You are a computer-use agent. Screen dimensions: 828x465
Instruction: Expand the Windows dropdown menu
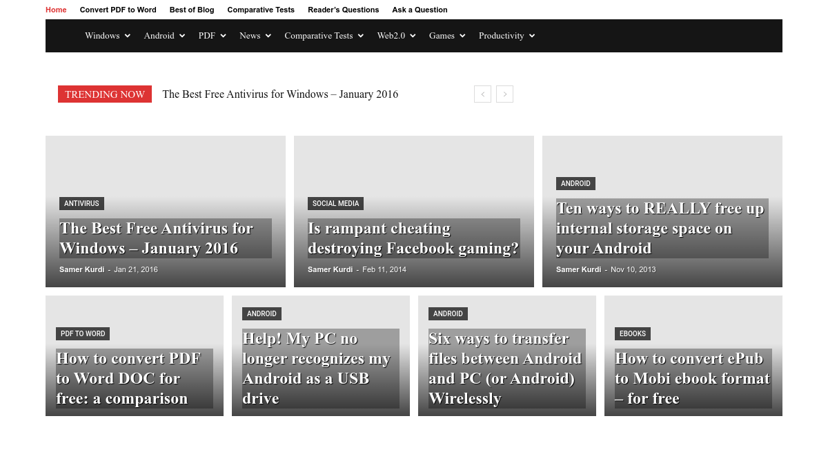pos(107,36)
